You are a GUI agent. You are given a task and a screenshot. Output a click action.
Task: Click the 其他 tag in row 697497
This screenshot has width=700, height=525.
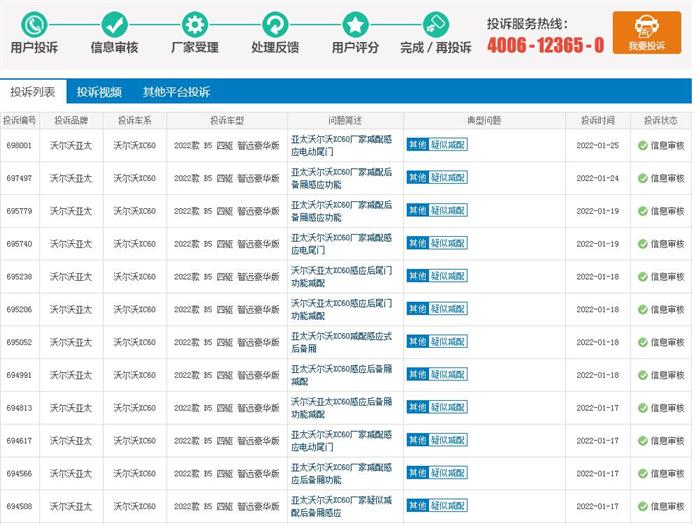pos(417,178)
